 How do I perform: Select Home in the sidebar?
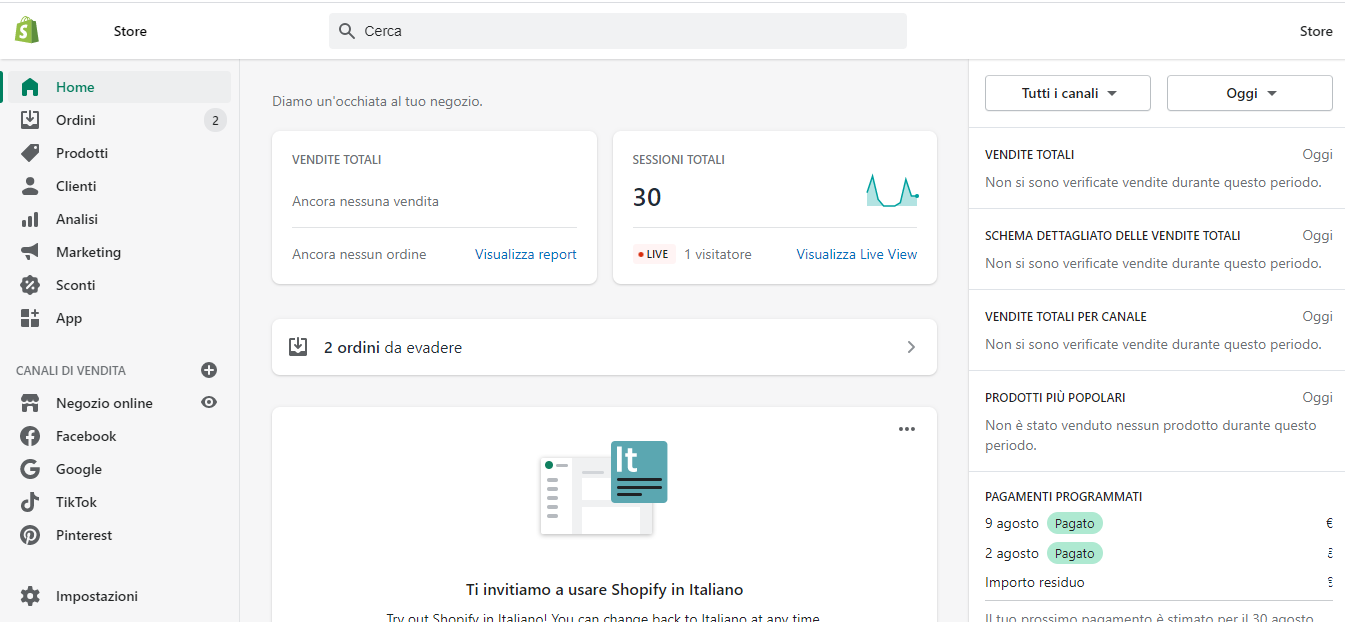tap(75, 87)
